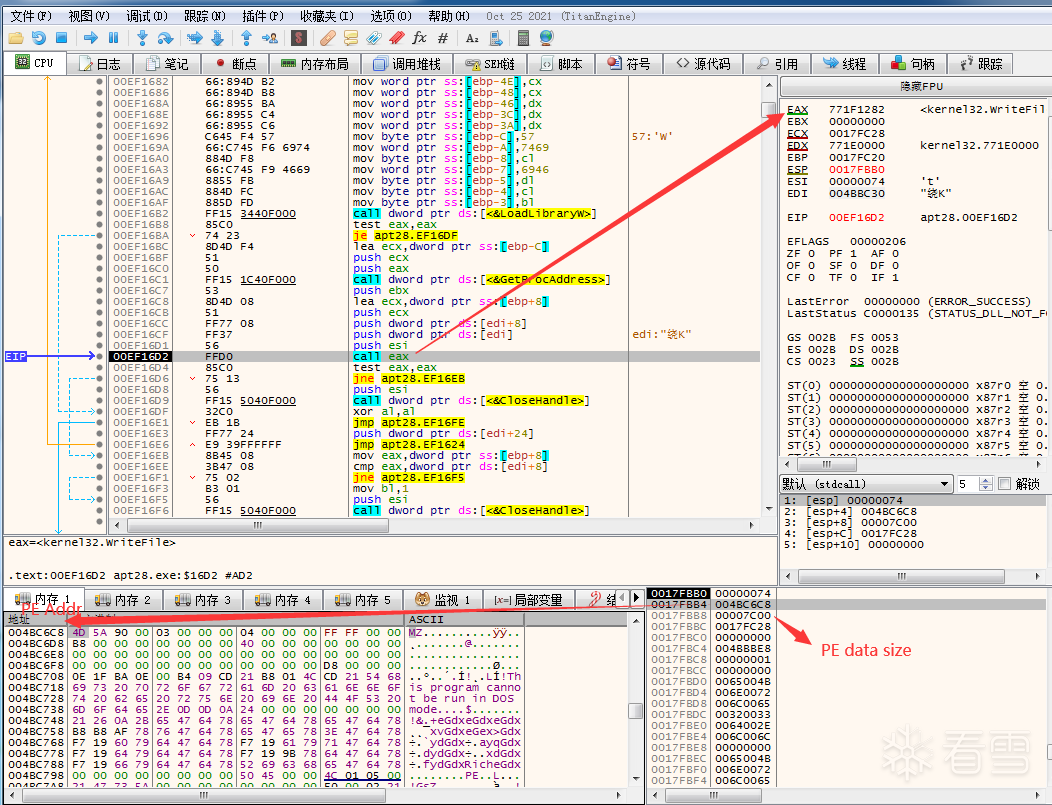This screenshot has width=1052, height=805.
Task: Click the 隐藏FPU button
Action: click(x=915, y=86)
